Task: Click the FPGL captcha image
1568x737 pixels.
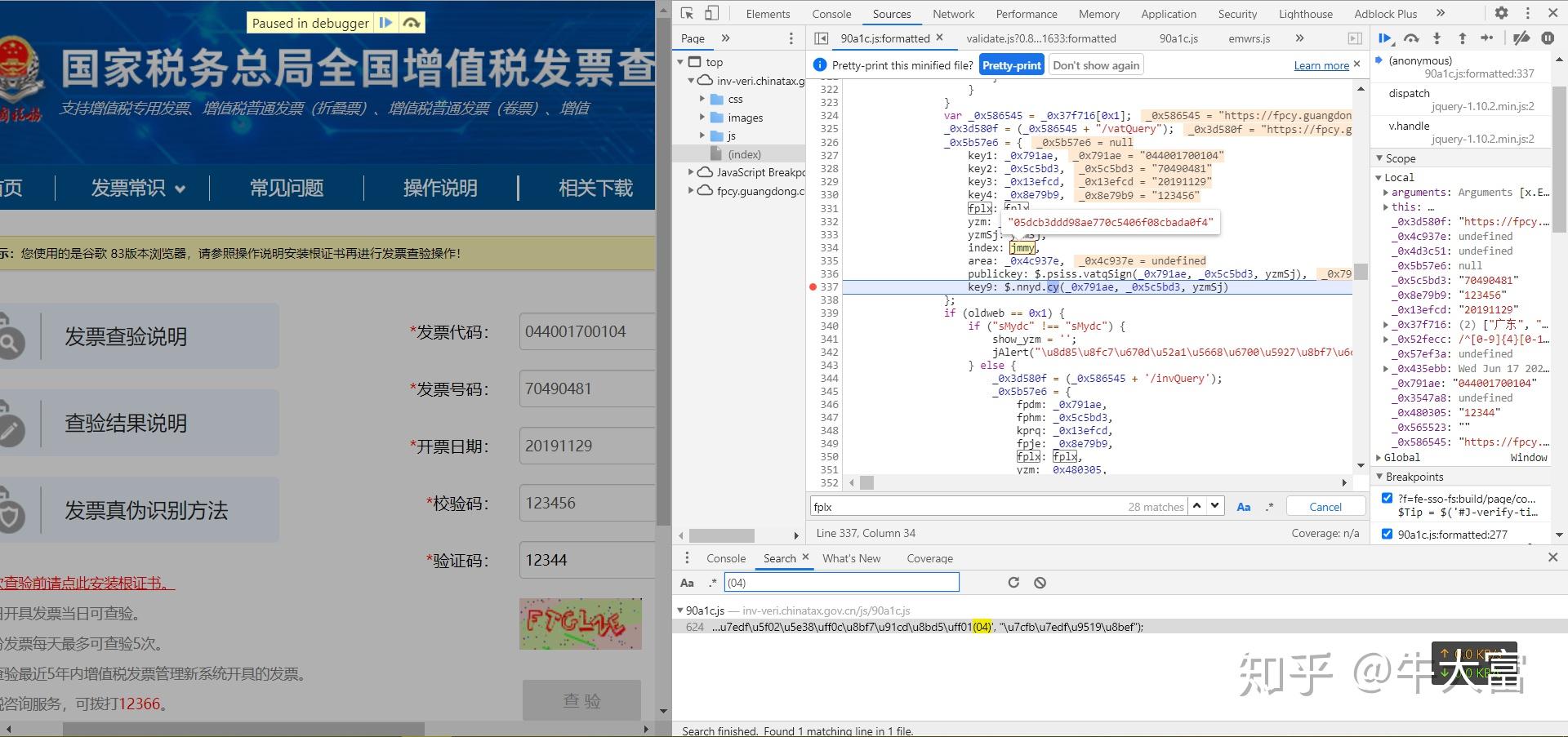Action: pos(580,624)
